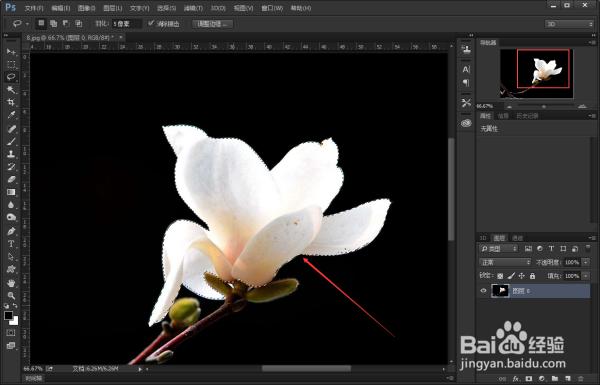Open the Layer menu

(112, 8)
